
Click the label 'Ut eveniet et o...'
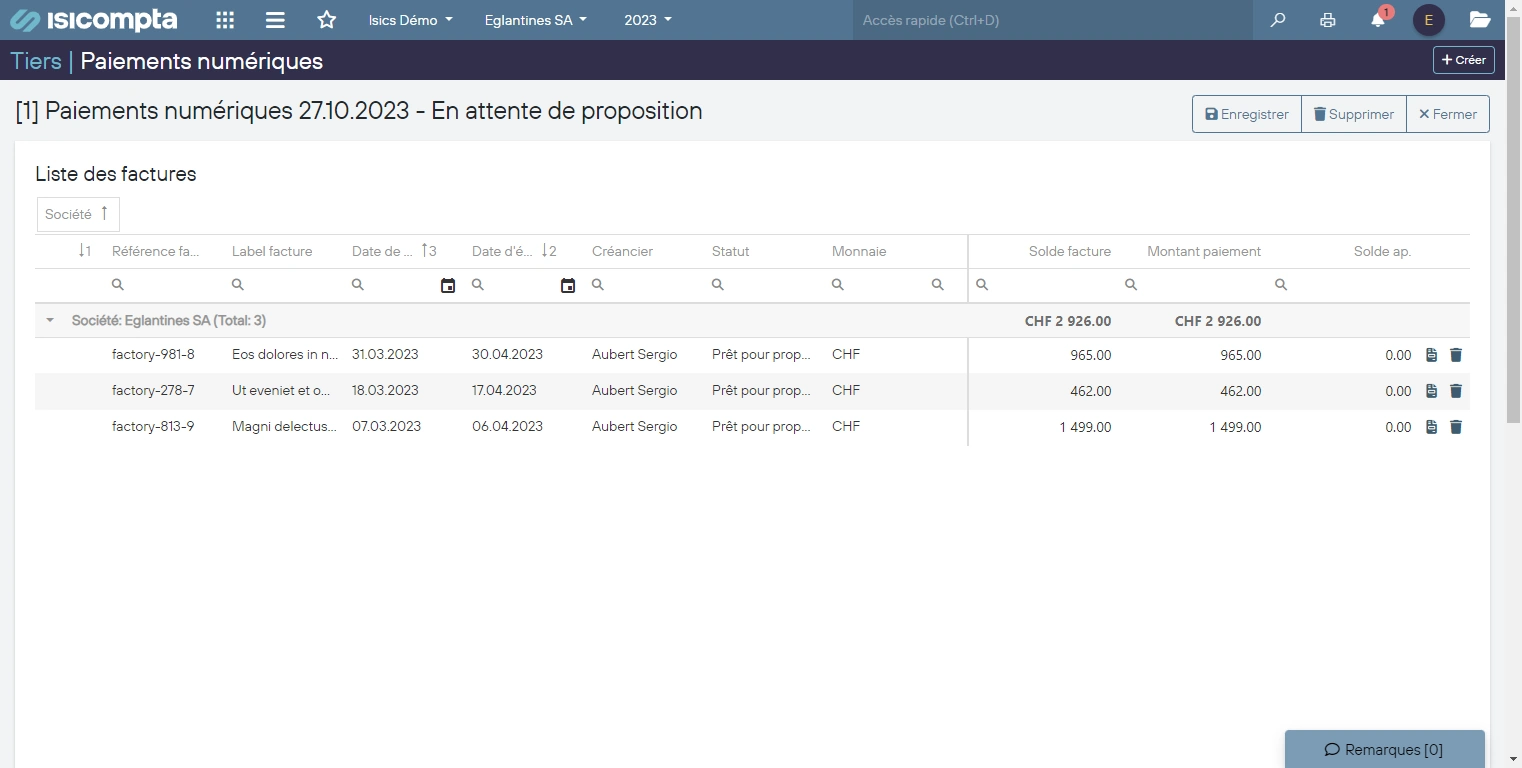tap(281, 391)
